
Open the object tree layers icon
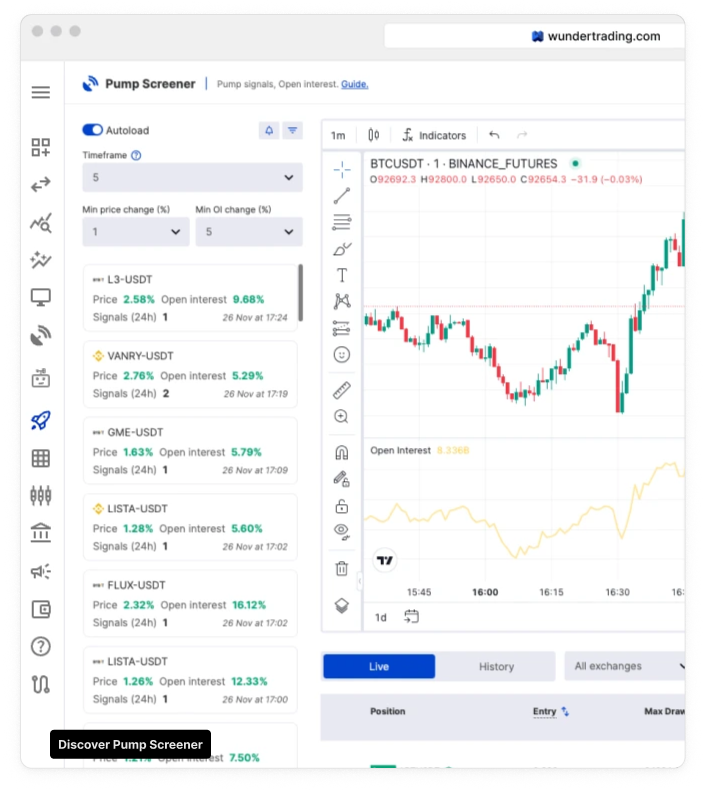[342, 605]
